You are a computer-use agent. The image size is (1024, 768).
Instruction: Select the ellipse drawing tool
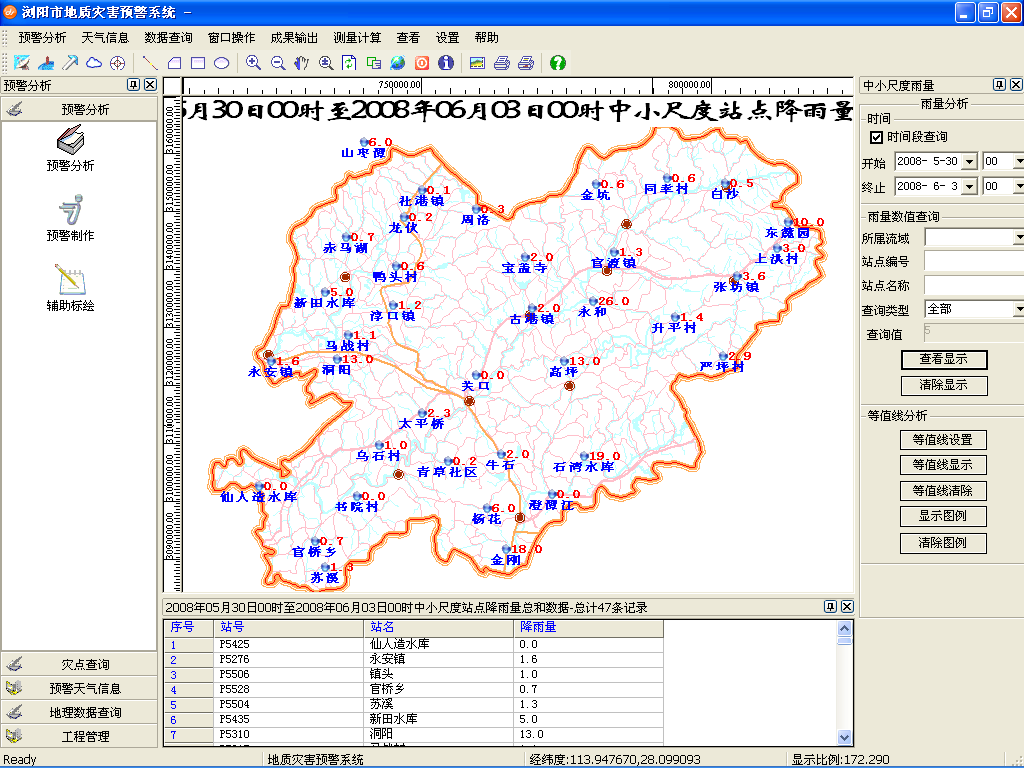(221, 63)
